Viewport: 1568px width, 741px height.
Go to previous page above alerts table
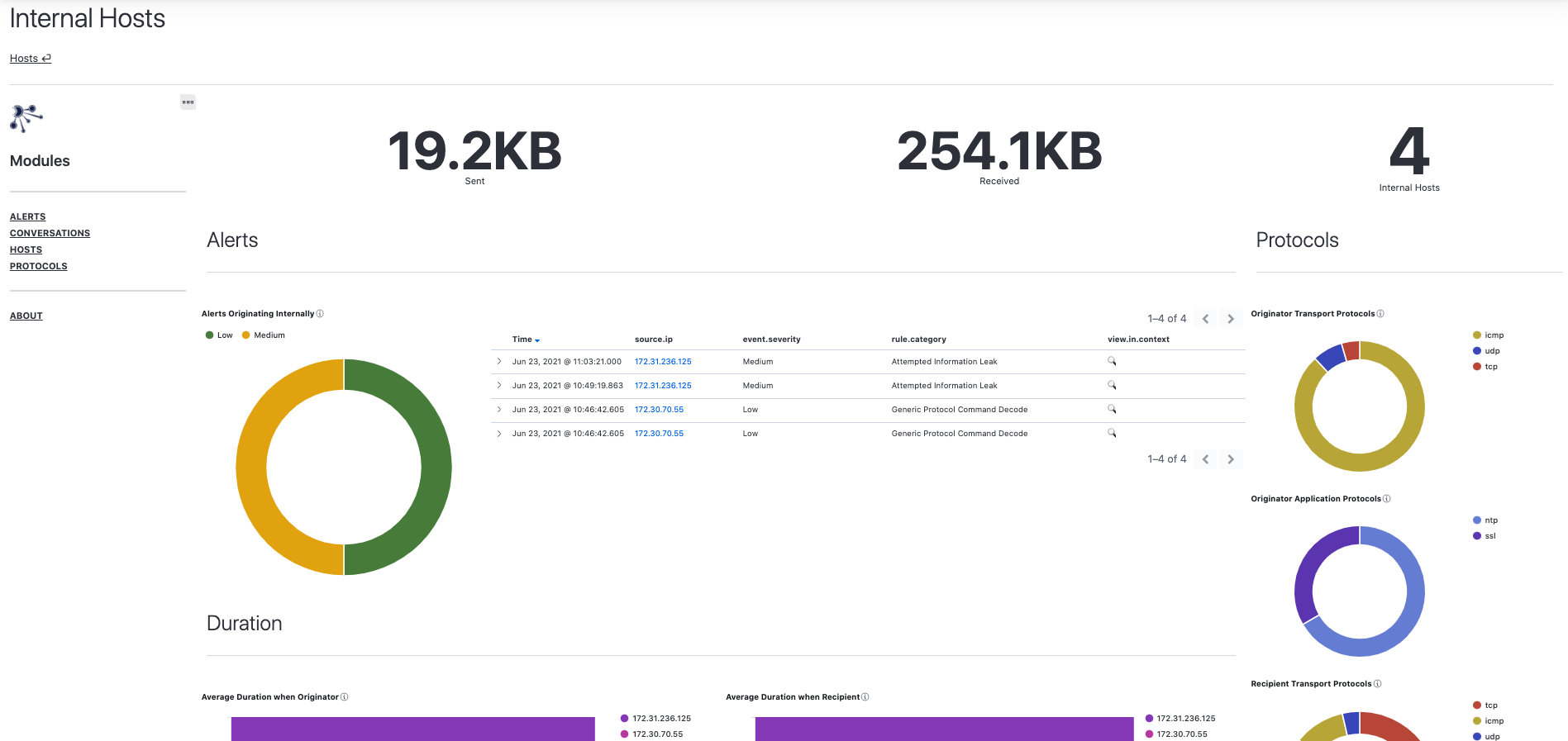click(x=1206, y=319)
